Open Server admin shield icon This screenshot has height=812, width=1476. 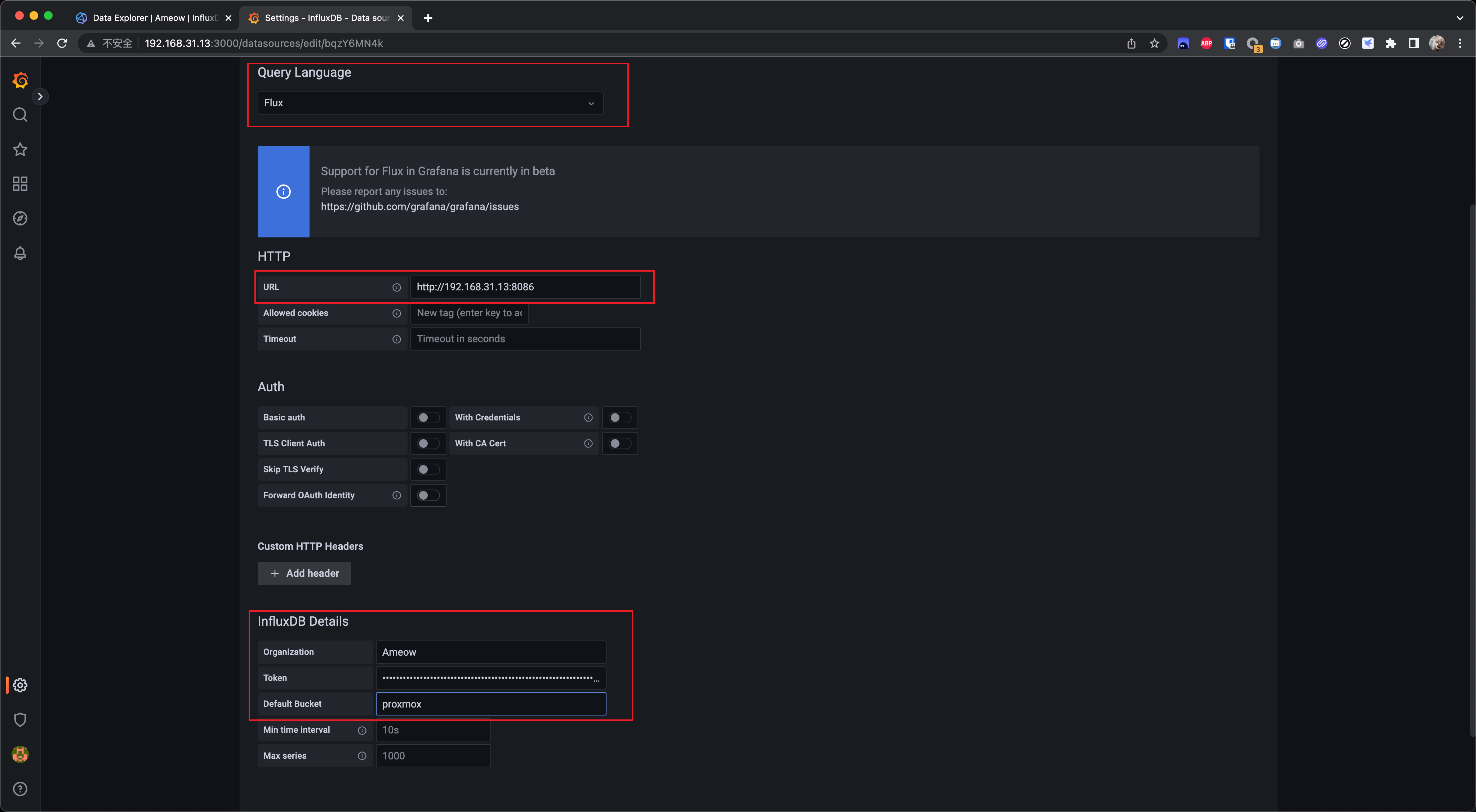pos(20,720)
